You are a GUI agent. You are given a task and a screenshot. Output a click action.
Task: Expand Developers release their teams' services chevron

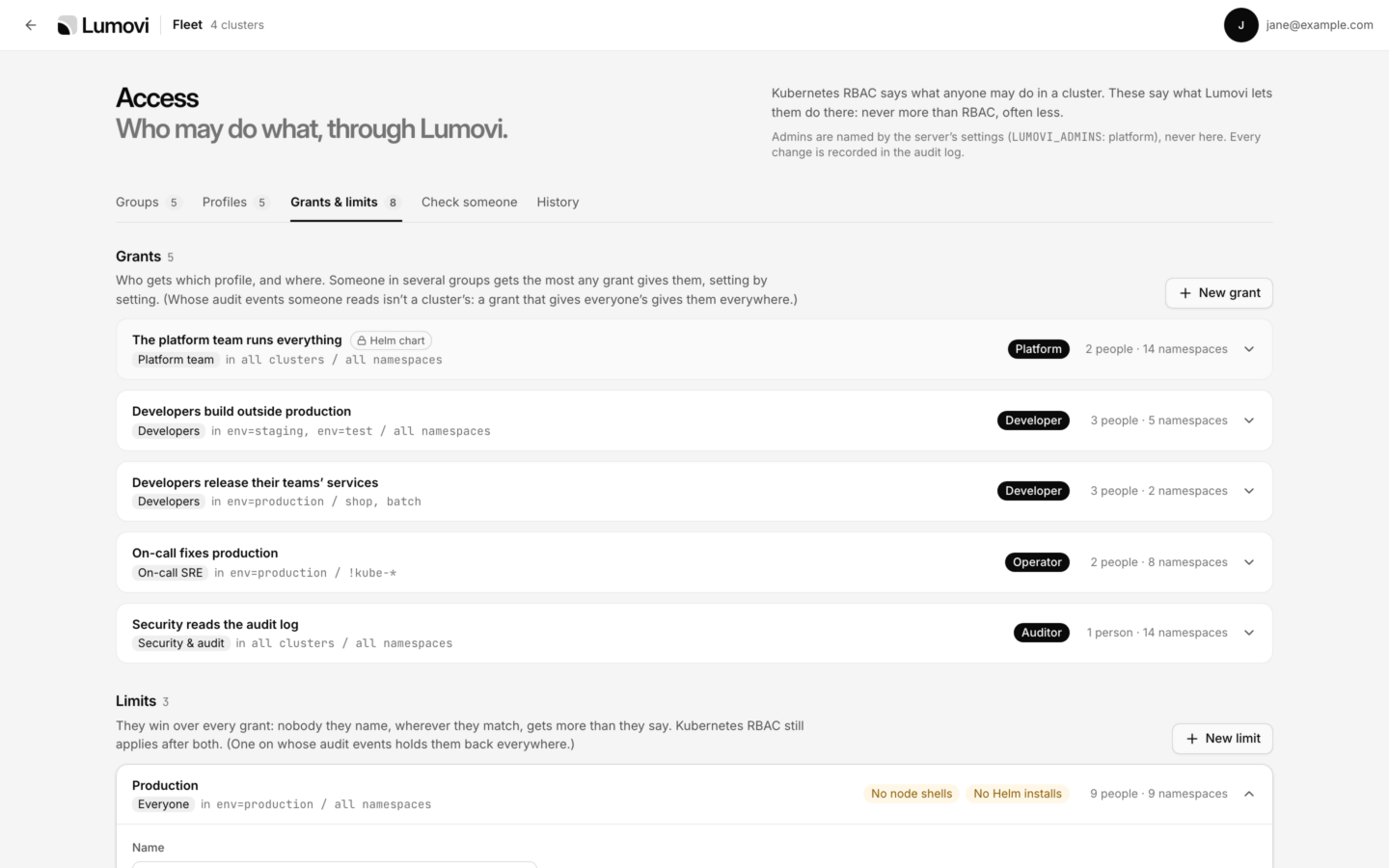1249,491
